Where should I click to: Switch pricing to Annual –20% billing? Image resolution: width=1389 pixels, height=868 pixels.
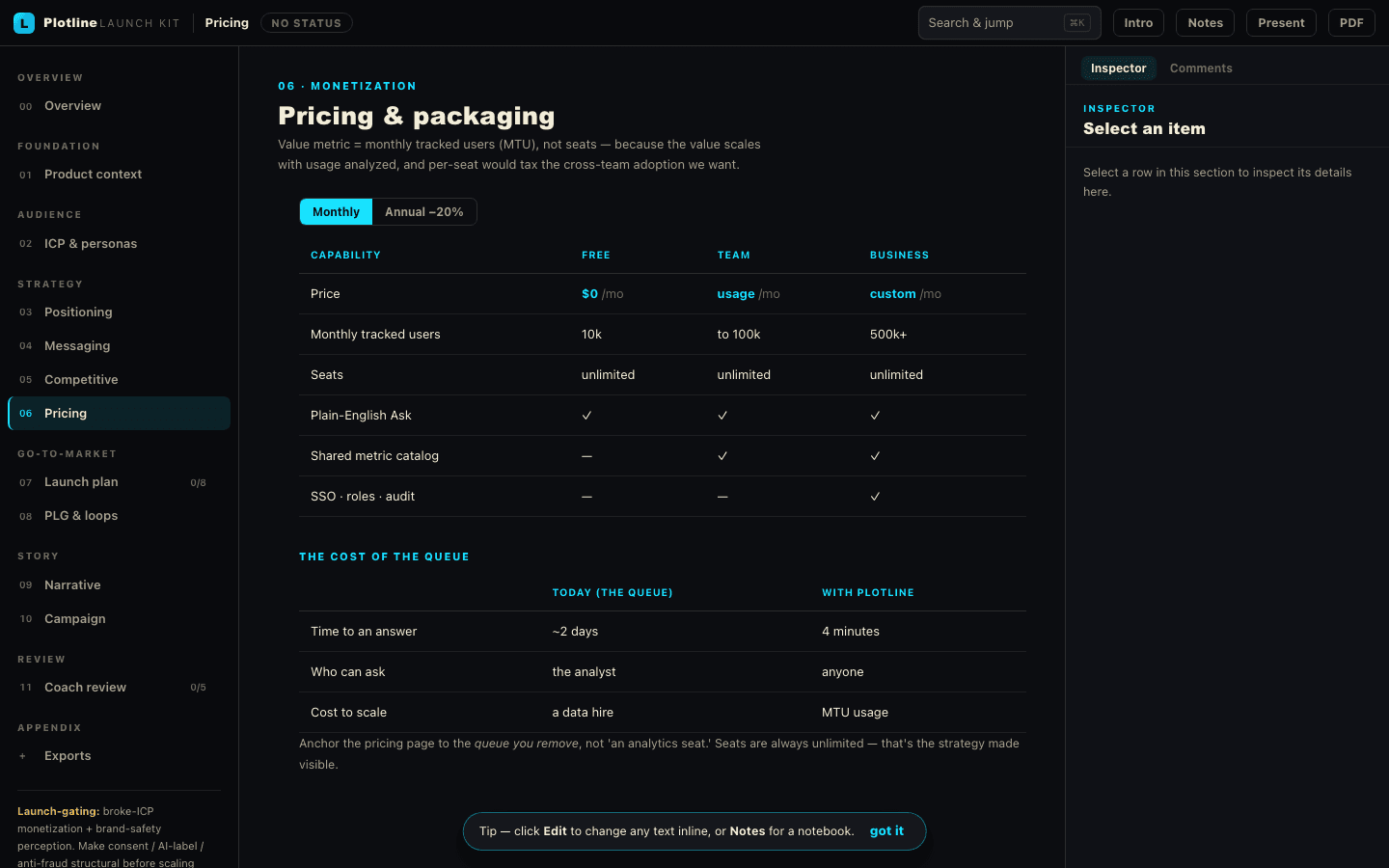click(424, 212)
